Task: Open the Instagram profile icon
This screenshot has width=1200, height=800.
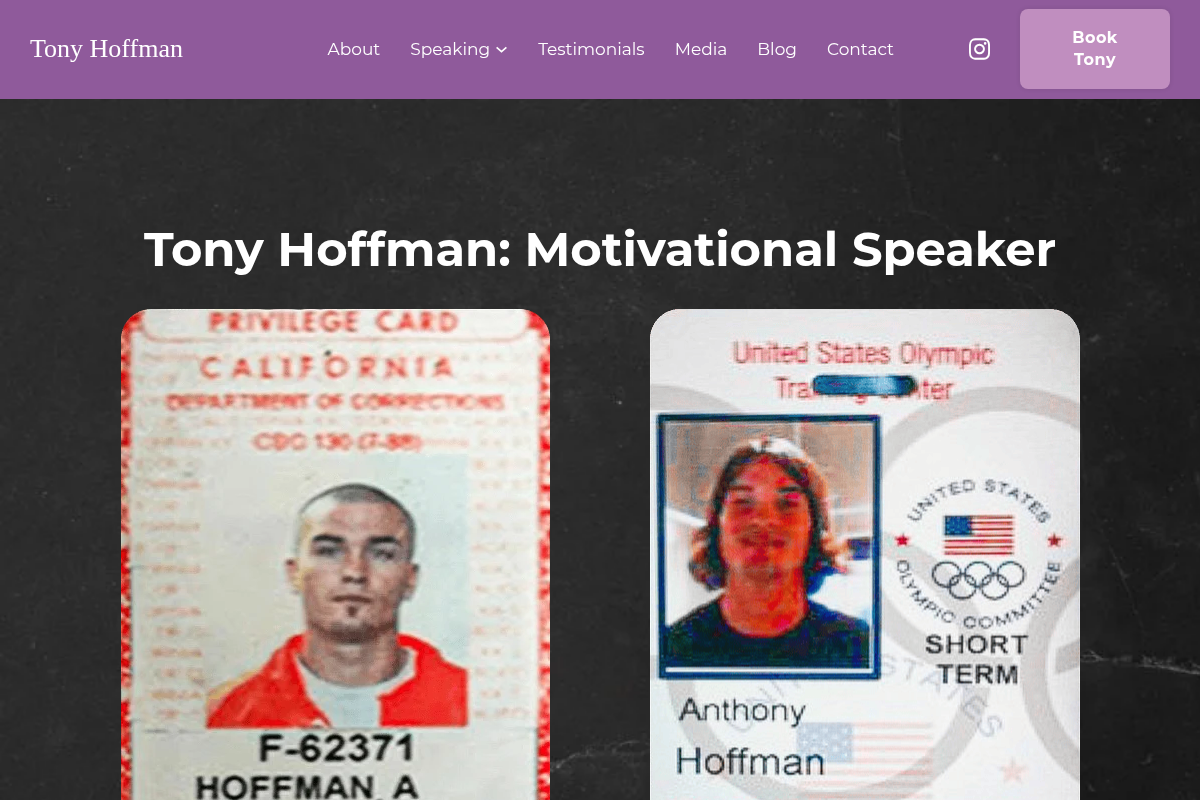Action: (x=979, y=49)
